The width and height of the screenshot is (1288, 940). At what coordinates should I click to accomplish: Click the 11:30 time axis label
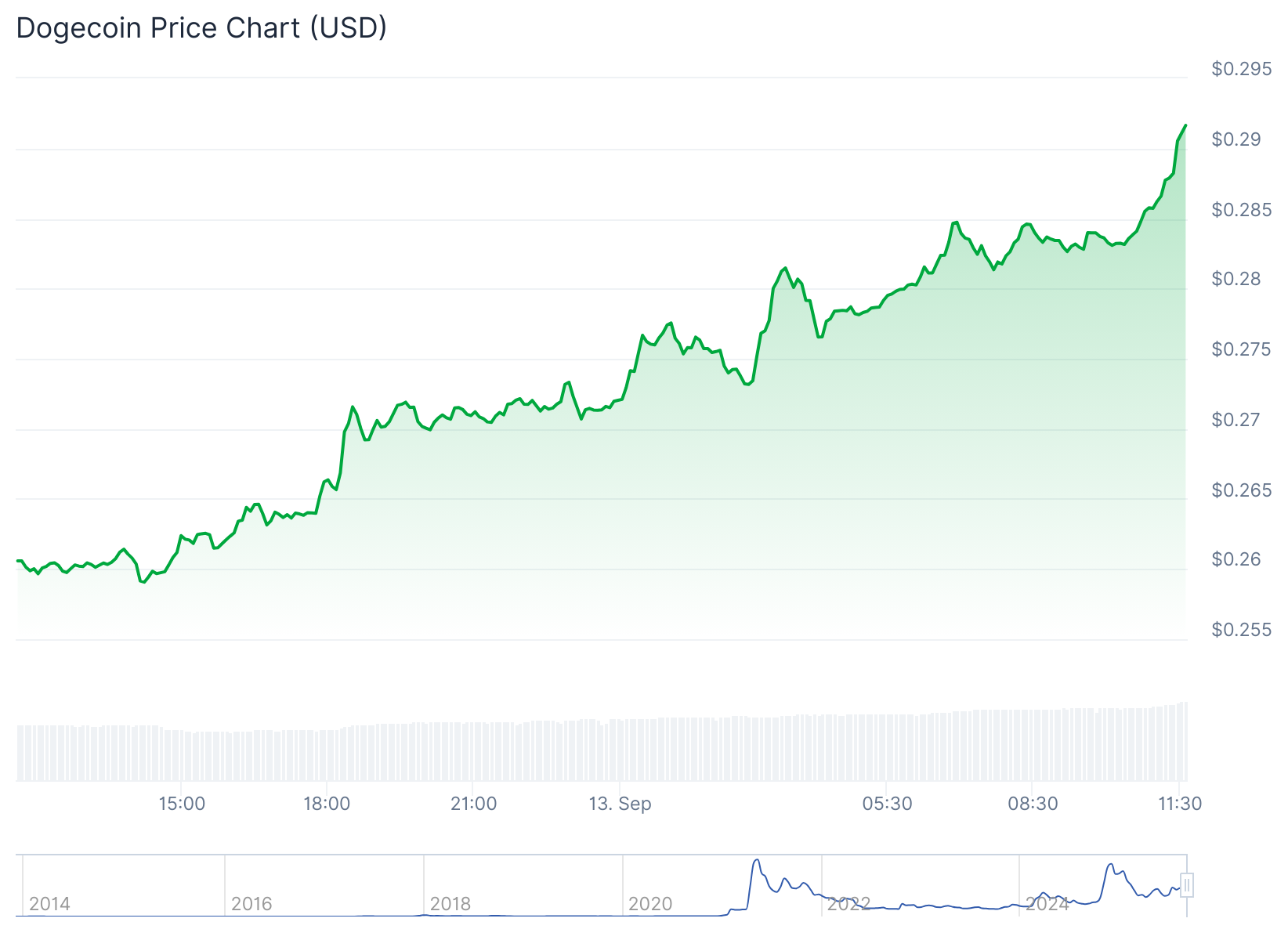[1180, 804]
